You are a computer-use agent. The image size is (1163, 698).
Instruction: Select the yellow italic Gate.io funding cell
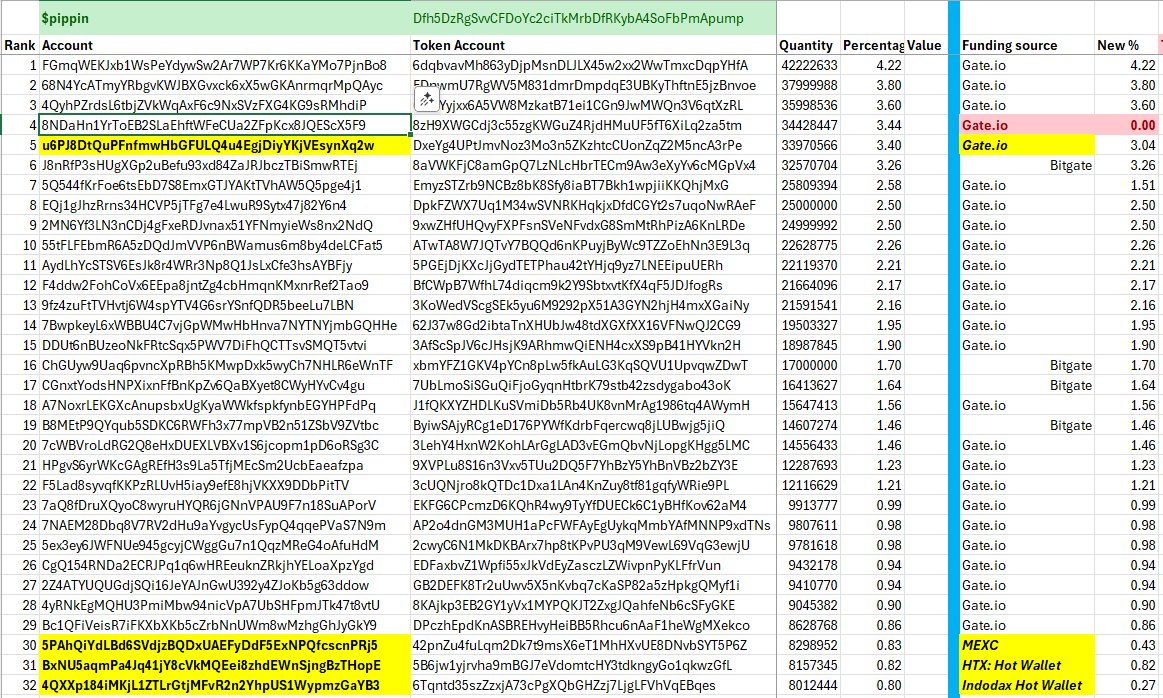[x=1027, y=145]
